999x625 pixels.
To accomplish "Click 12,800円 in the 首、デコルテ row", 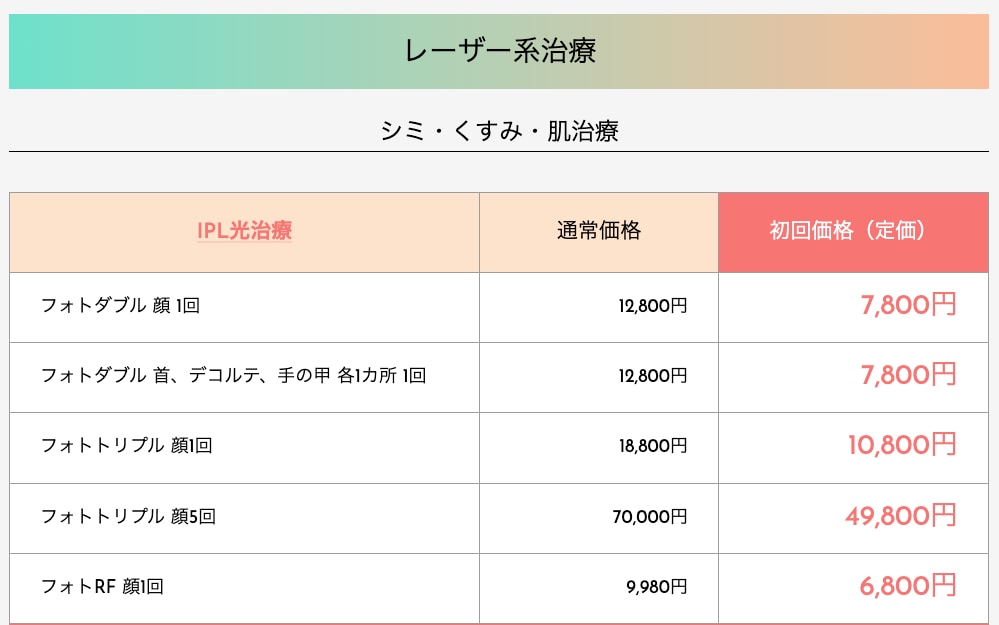I will click(x=652, y=375).
